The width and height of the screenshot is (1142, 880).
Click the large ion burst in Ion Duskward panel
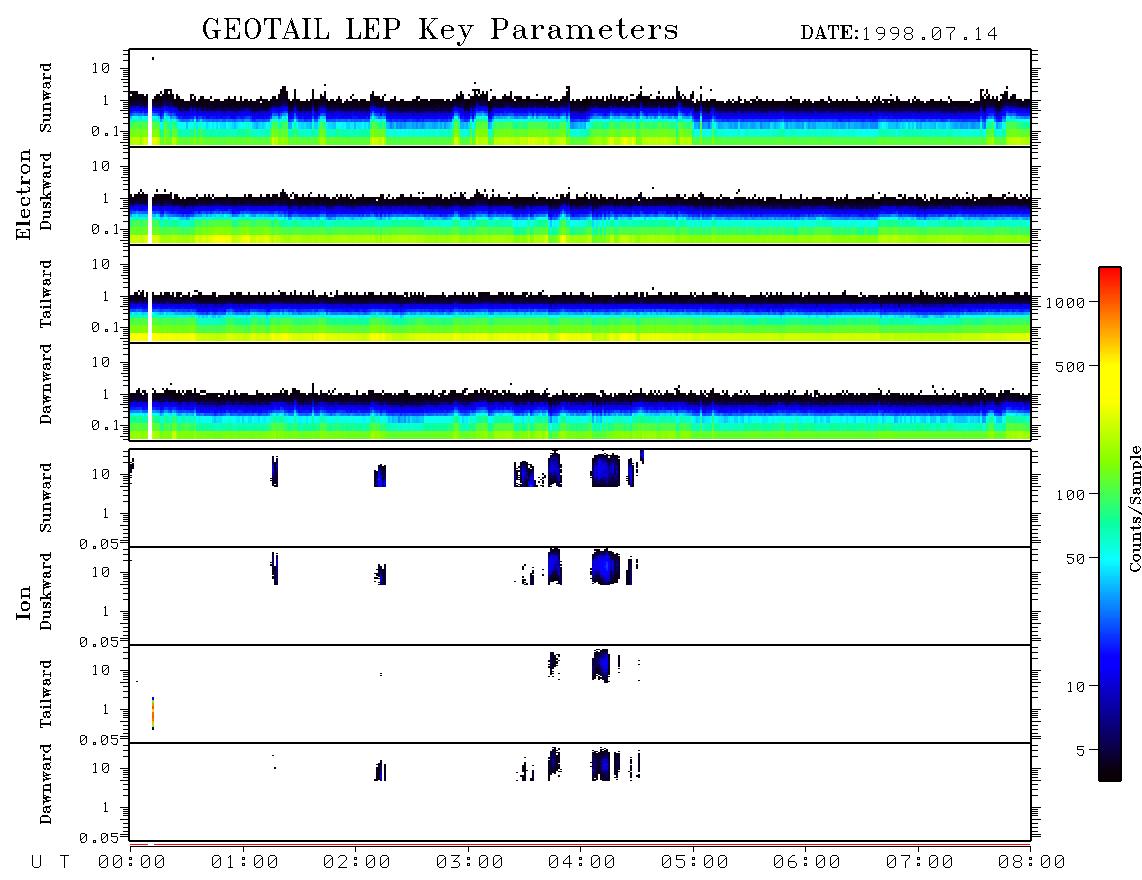click(605, 567)
